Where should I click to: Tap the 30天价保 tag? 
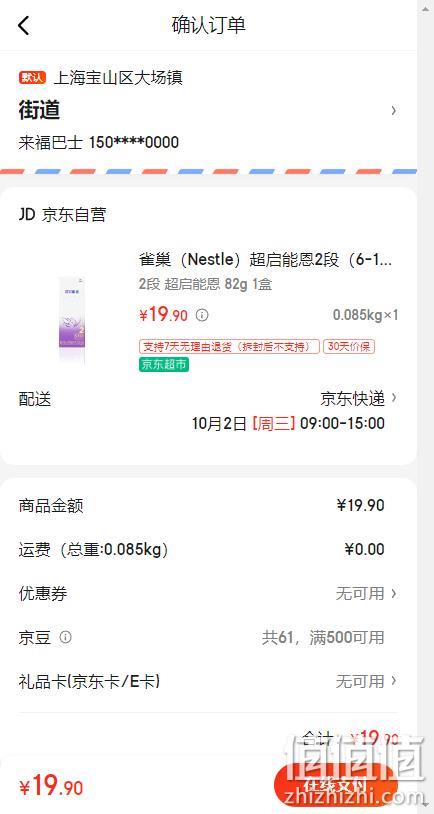tap(349, 346)
